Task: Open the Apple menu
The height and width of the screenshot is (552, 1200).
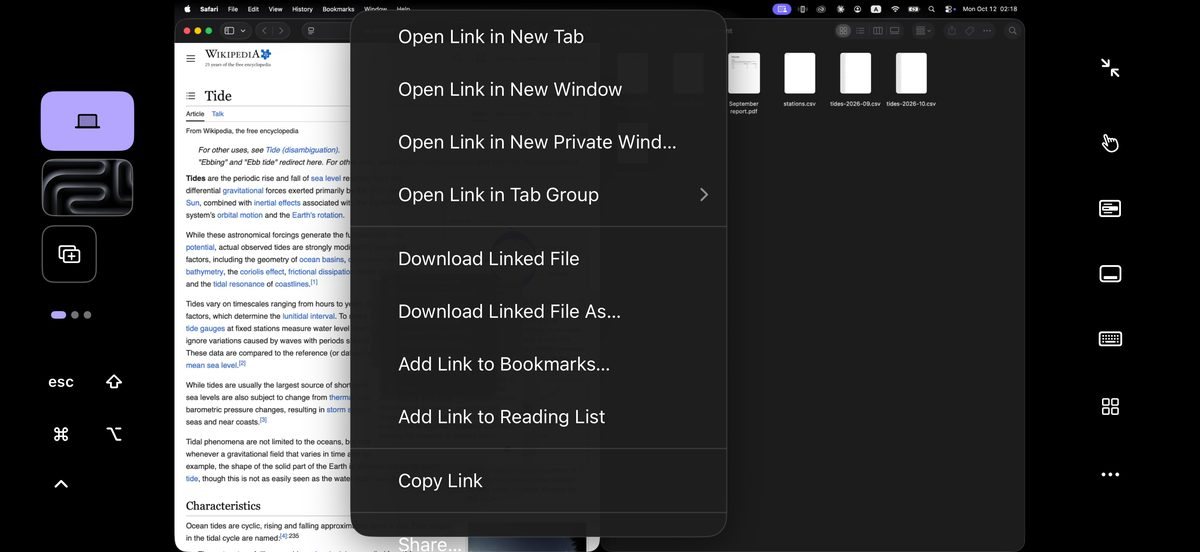Action: [x=186, y=9]
